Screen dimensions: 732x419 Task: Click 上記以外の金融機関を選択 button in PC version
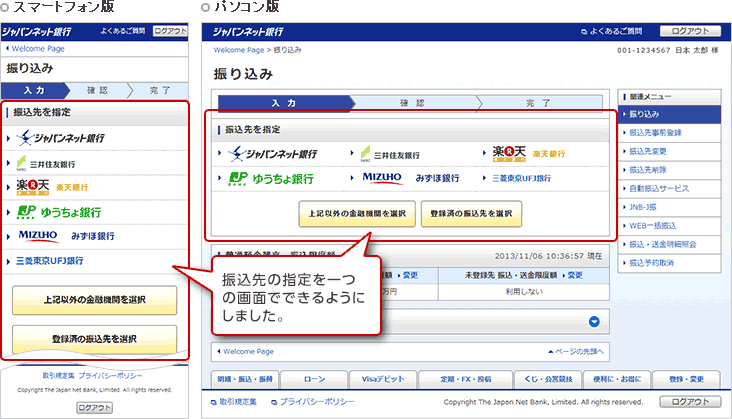click(x=356, y=214)
